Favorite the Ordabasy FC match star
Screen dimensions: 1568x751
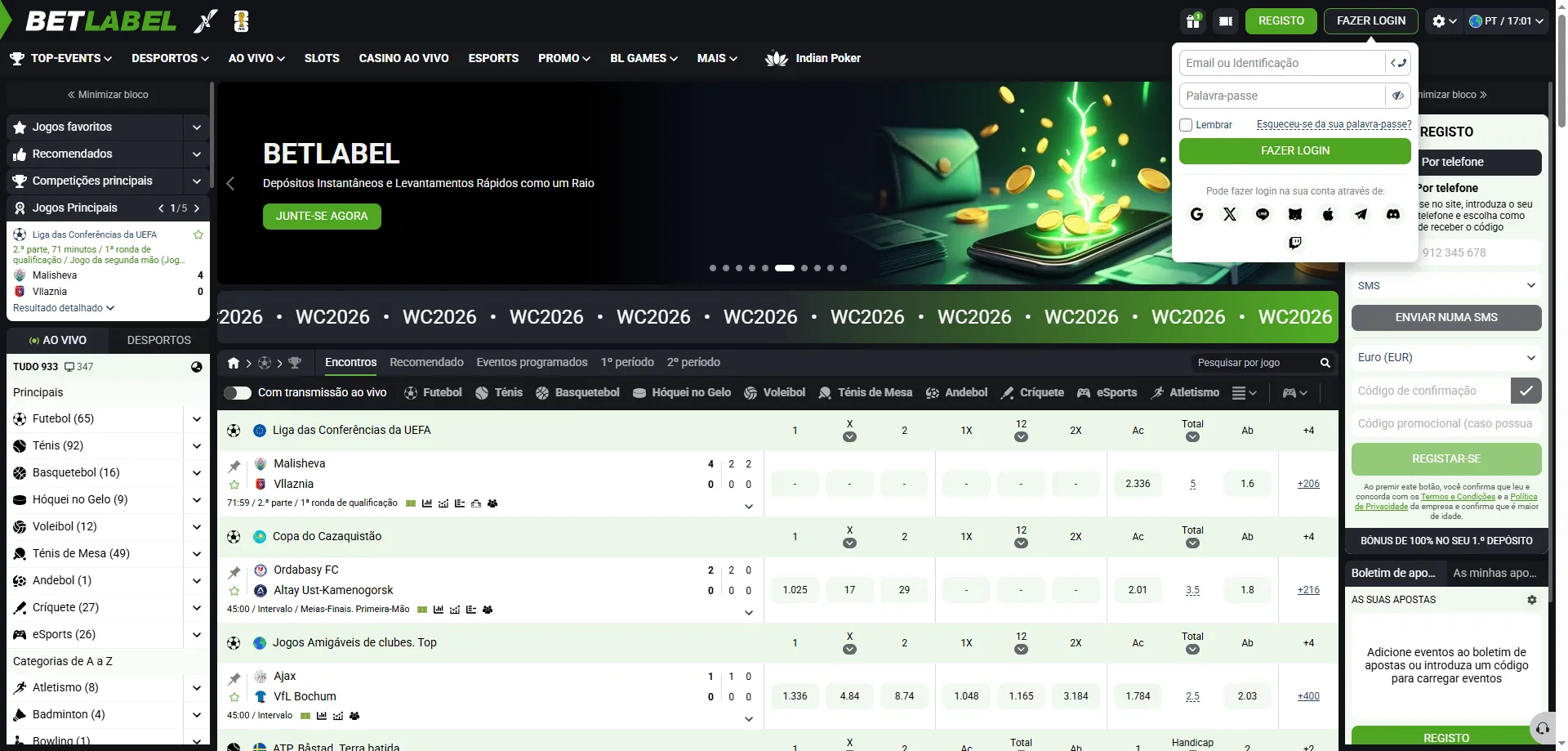(234, 591)
